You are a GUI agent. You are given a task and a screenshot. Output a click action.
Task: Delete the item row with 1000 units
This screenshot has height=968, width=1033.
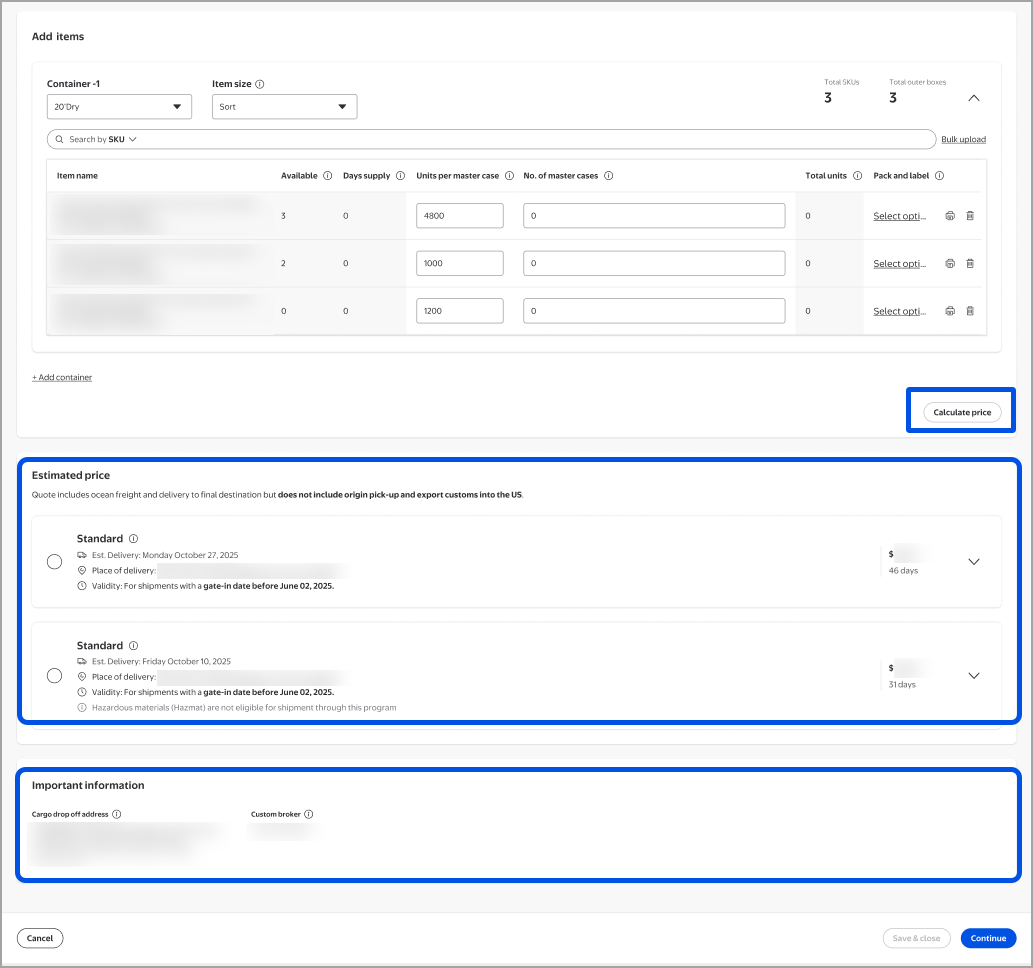[x=970, y=264]
